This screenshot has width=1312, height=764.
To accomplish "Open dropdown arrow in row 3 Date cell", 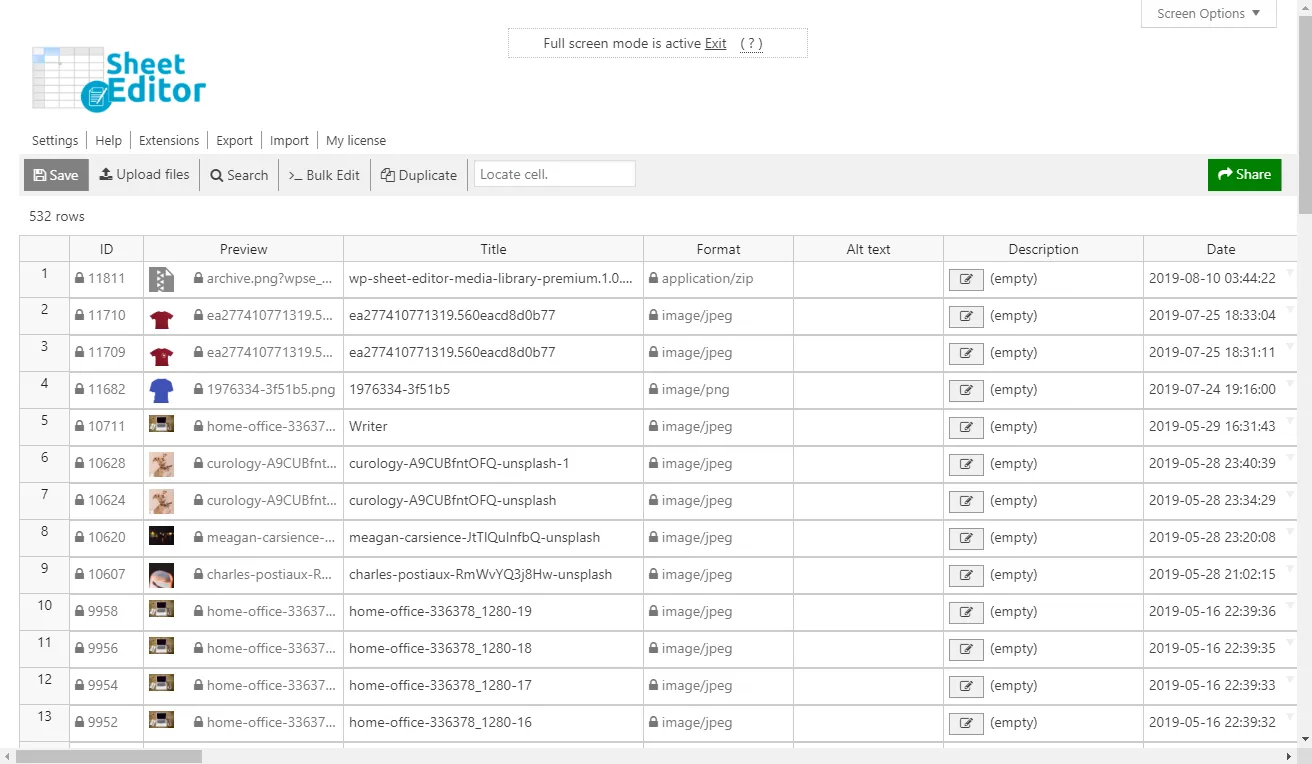I will tap(1289, 347).
